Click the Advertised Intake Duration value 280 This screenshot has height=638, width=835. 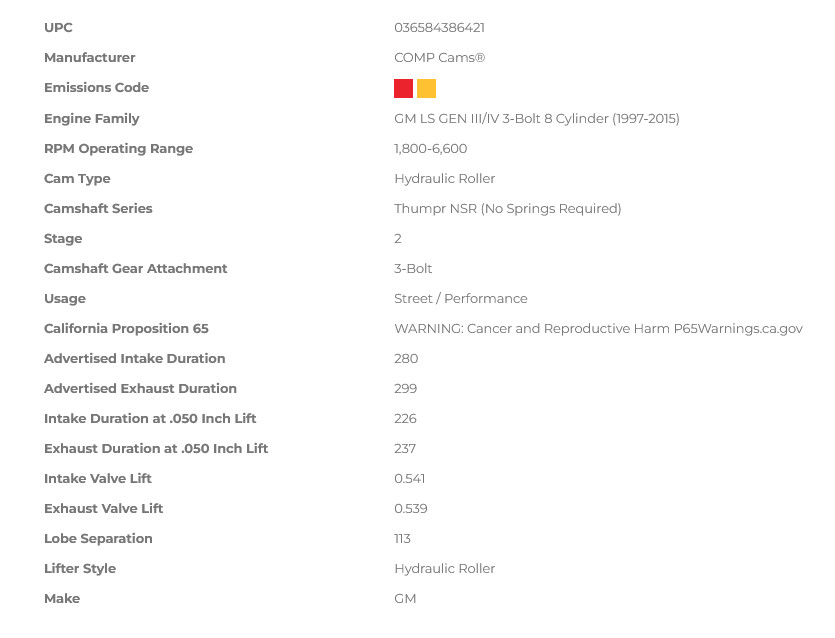point(406,358)
